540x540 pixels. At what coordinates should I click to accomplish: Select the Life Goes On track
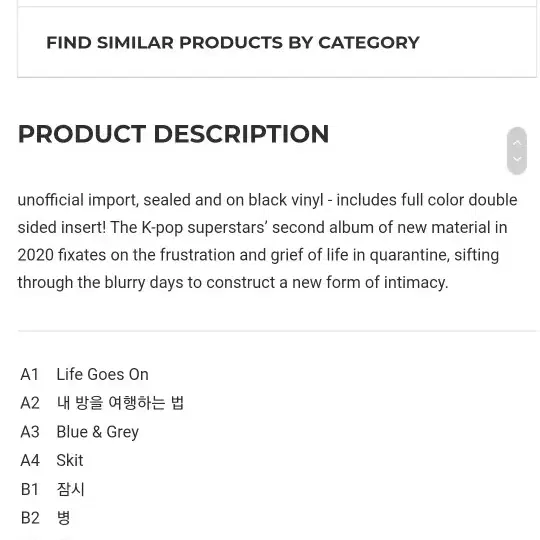102,374
